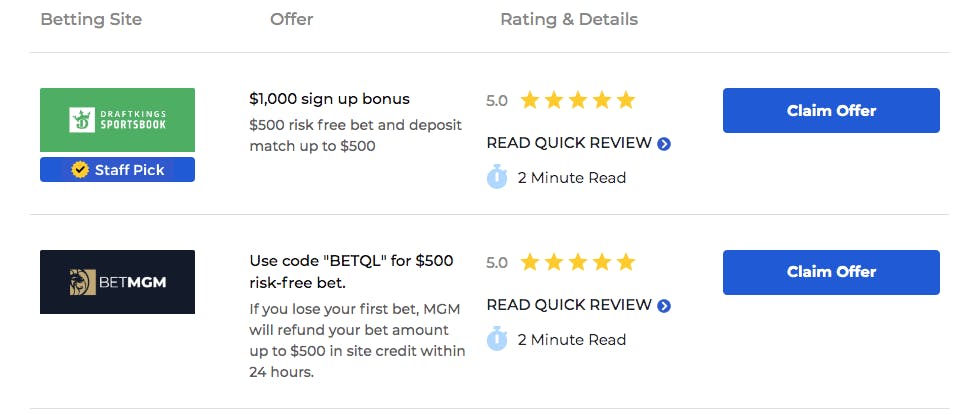The image size is (979, 415).
Task: Click the first star of DraftKings rating
Action: point(529,100)
